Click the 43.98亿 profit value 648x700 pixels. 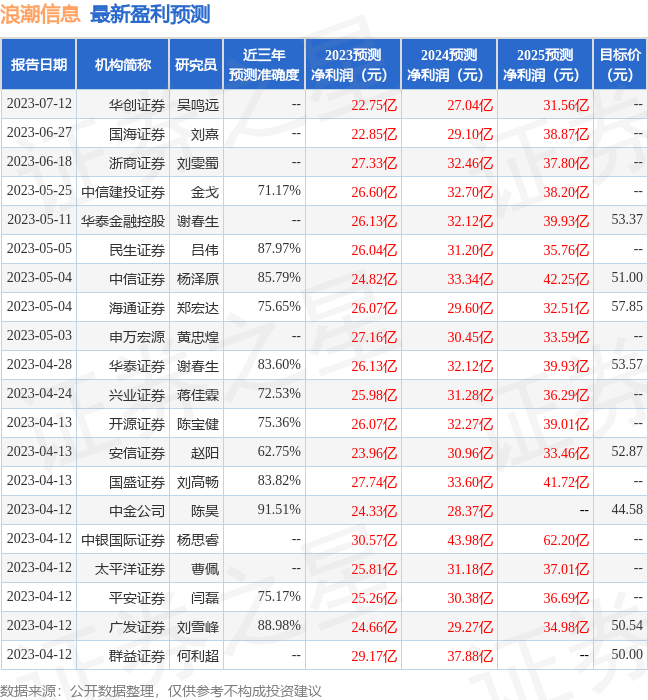point(470,540)
